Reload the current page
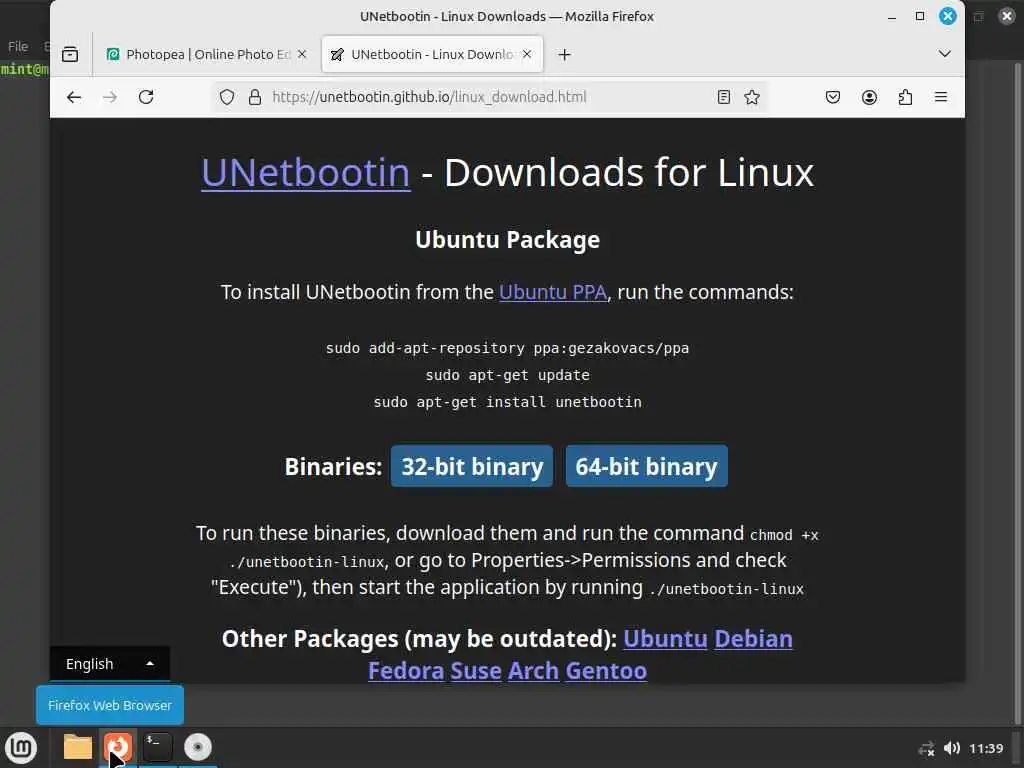 [146, 97]
